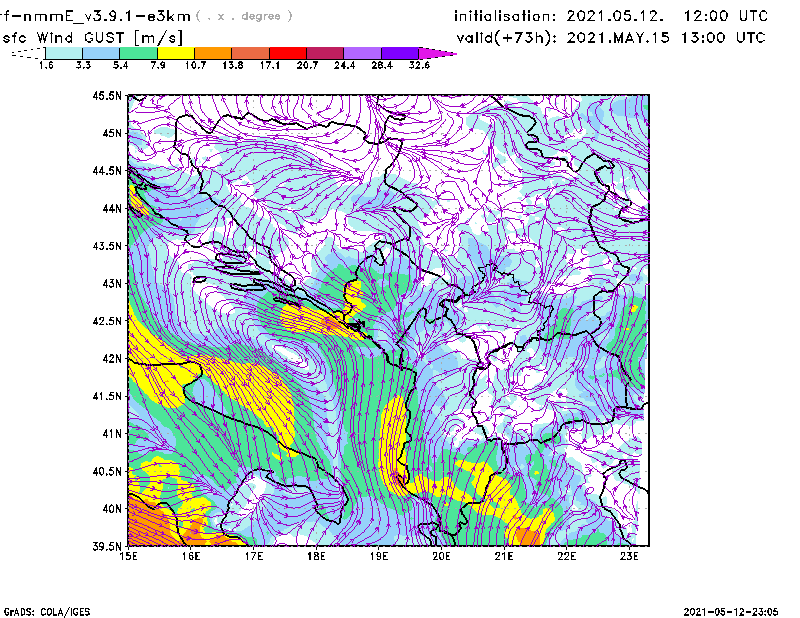
Task: Click the '7.9' colorbar value label
Action: [x=158, y=65]
